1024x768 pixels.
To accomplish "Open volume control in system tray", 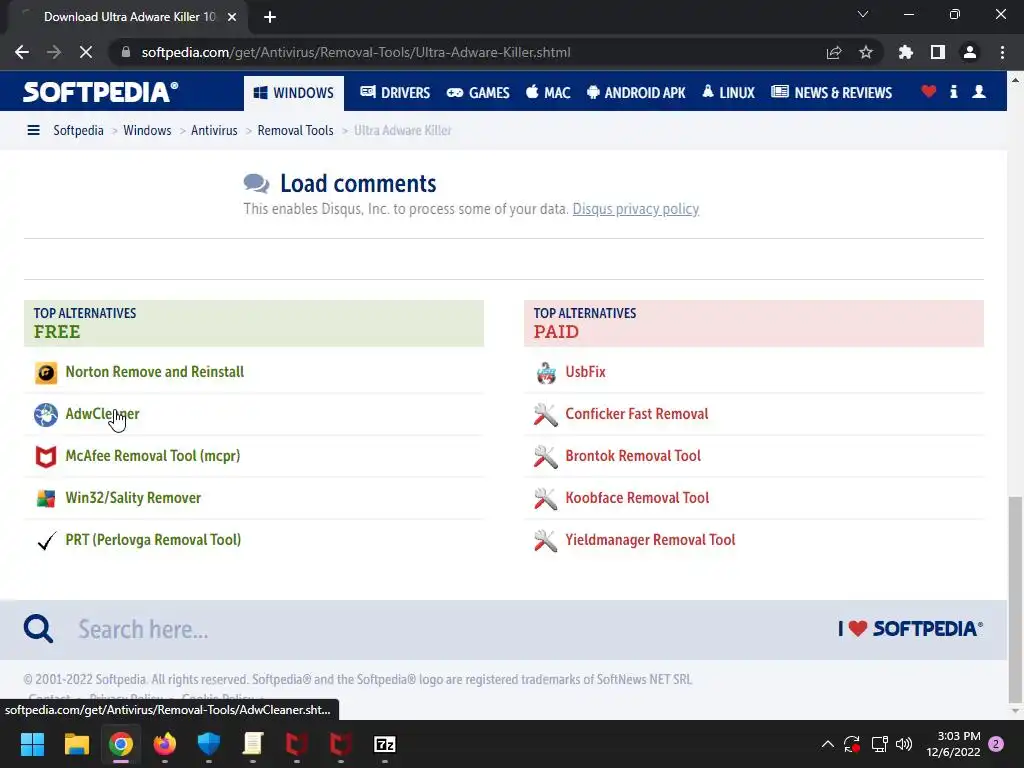I will (904, 744).
